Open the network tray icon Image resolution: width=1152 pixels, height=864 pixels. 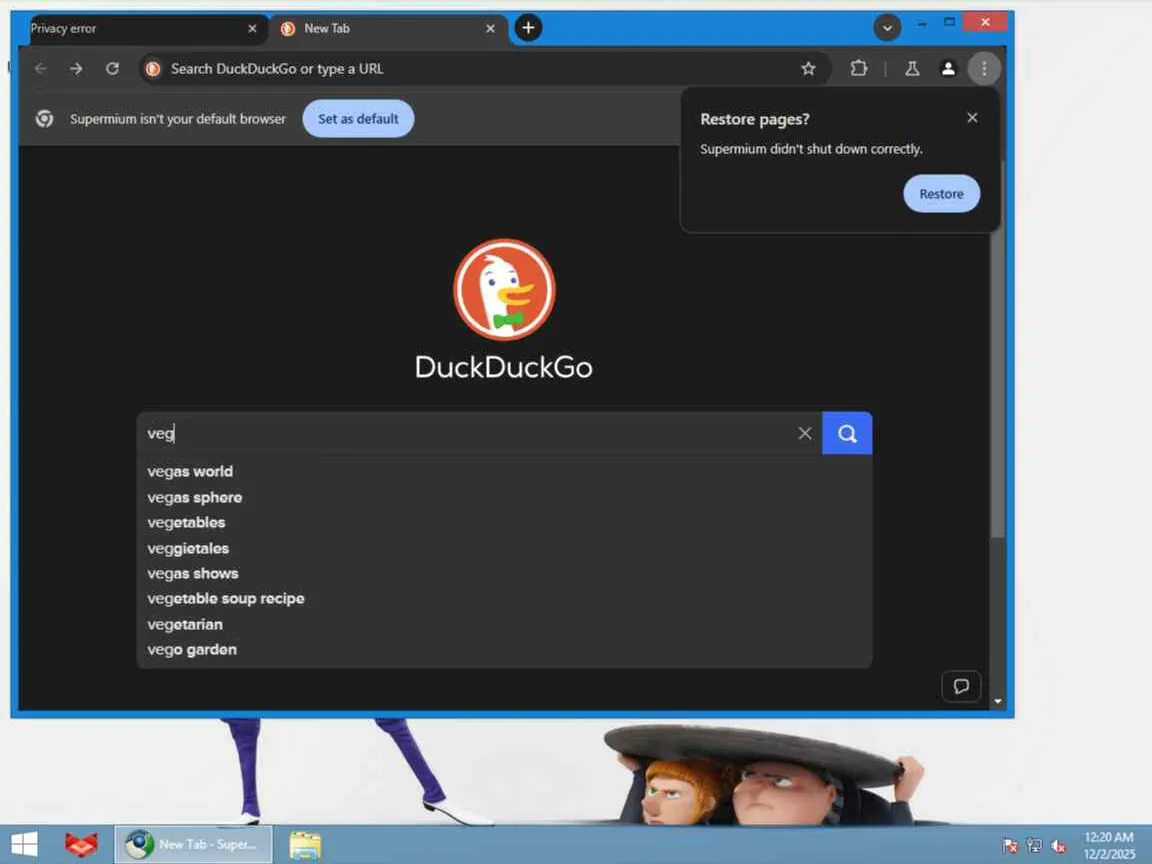coord(1034,846)
